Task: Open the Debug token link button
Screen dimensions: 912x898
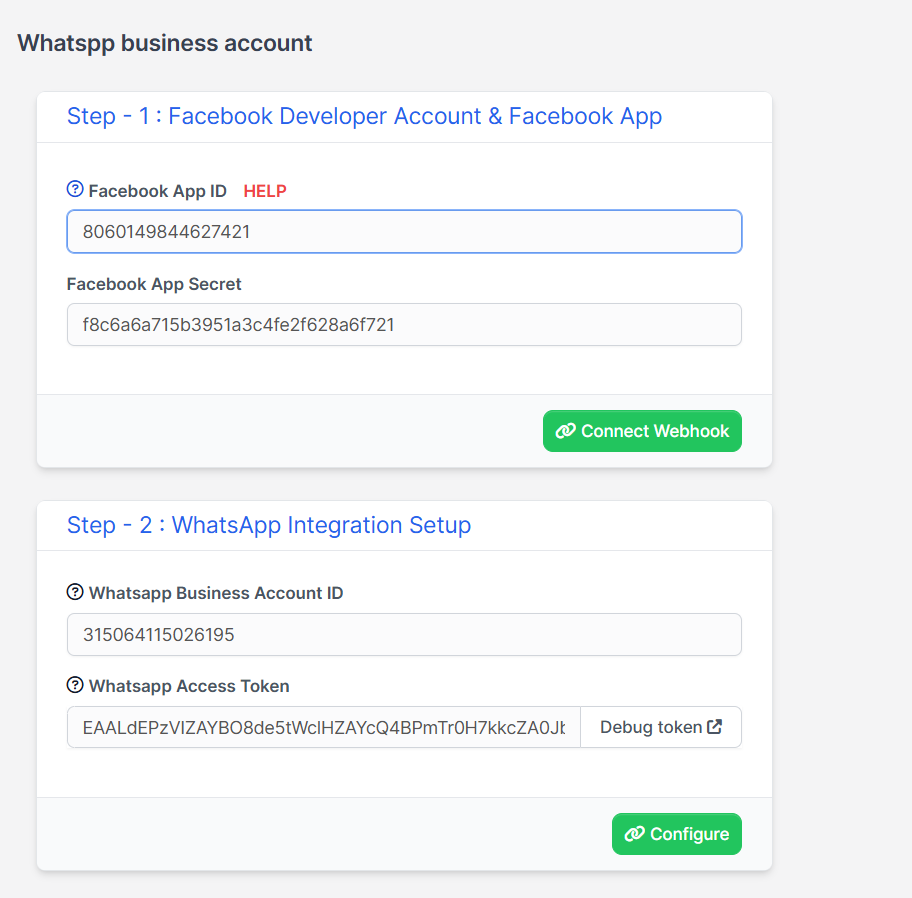Action: point(661,727)
